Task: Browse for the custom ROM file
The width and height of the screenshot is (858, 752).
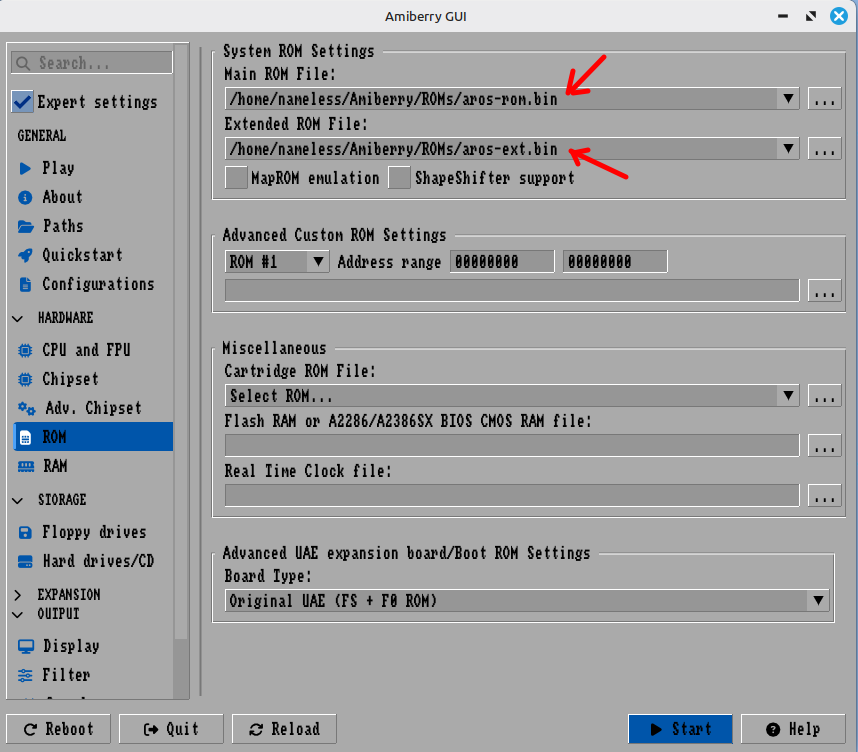Action: [x=824, y=291]
